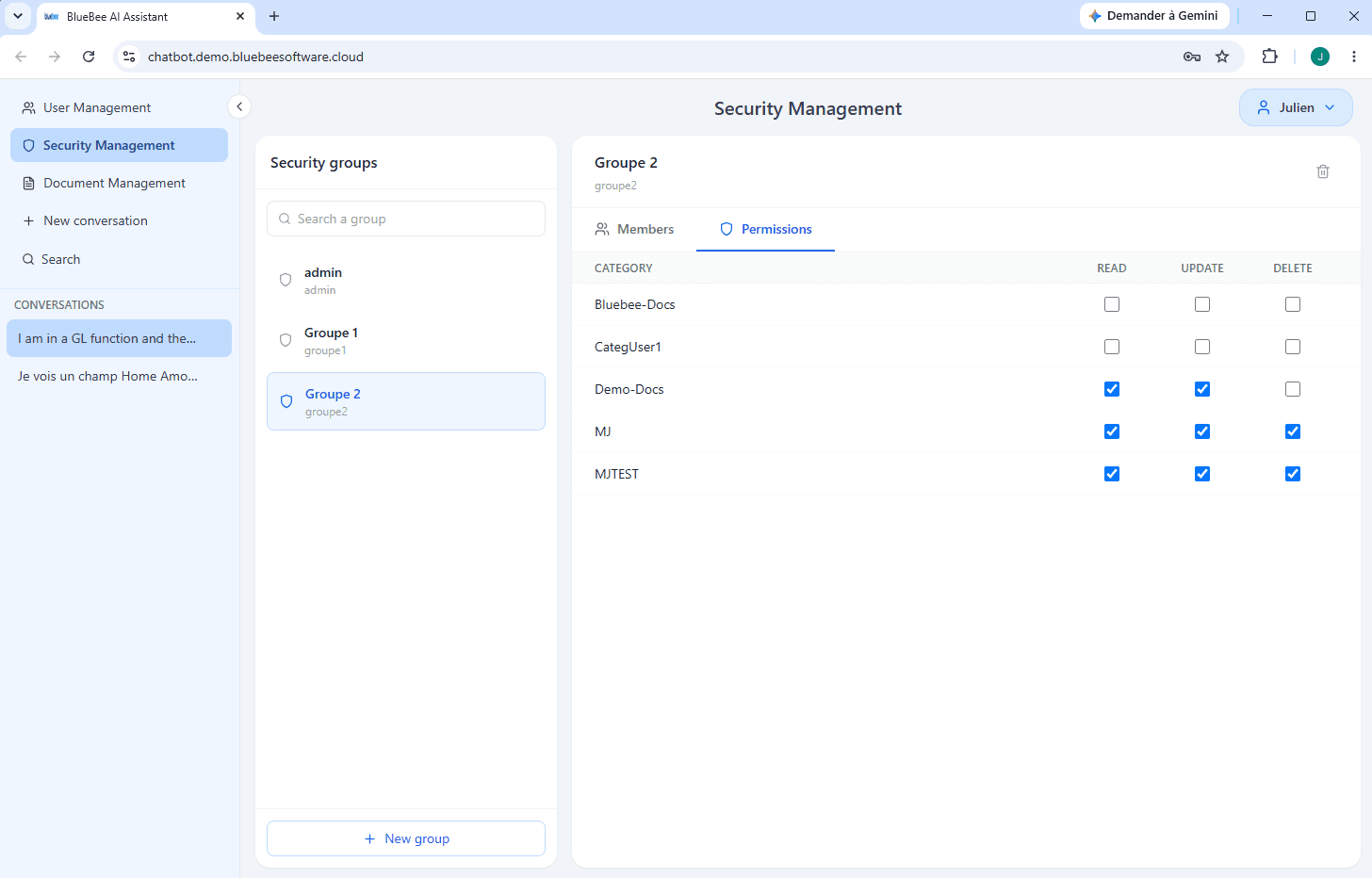Screen dimensions: 1372x878
Task: Open the Chrome extensions puzzle icon
Action: coord(1270,57)
